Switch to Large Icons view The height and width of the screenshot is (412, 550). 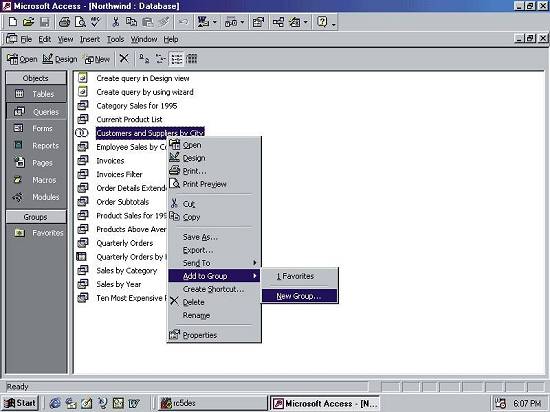144,59
